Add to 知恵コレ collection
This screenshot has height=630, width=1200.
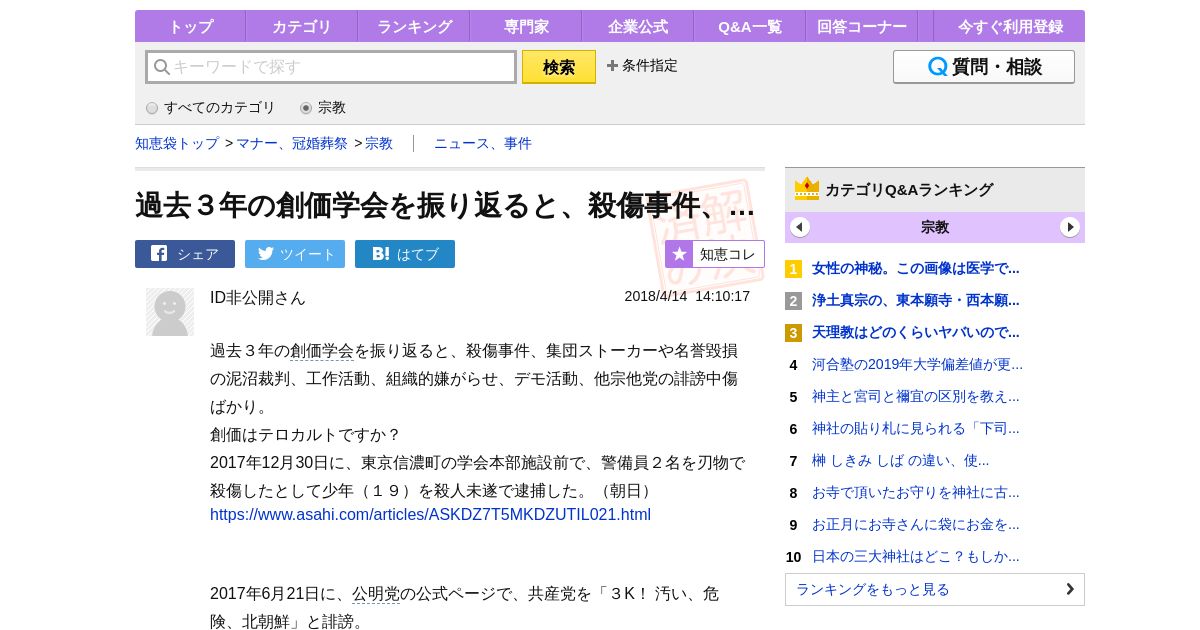[715, 254]
